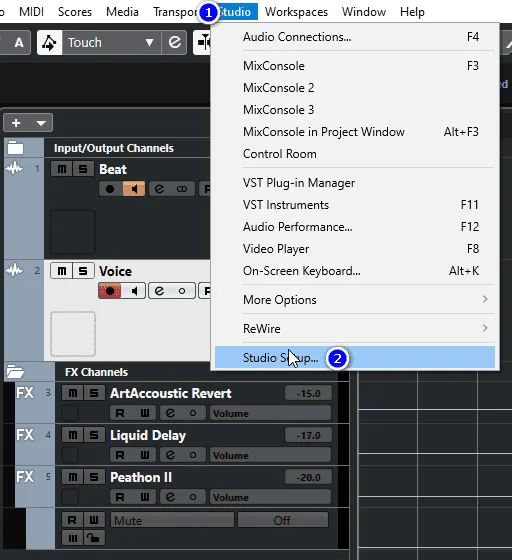The image size is (512, 560).
Task: Toggle mono/stereo icon on Voice track
Action: tap(182, 291)
